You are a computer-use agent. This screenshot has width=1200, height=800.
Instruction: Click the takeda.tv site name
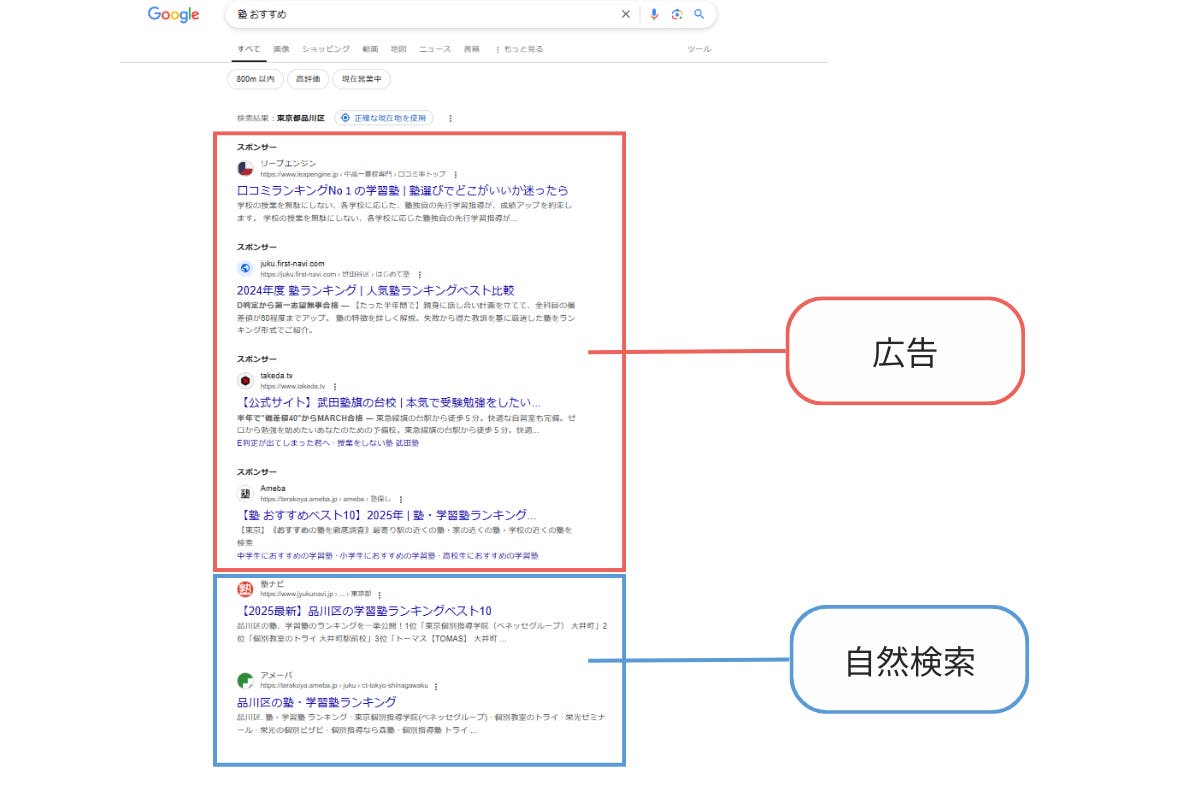click(x=277, y=375)
